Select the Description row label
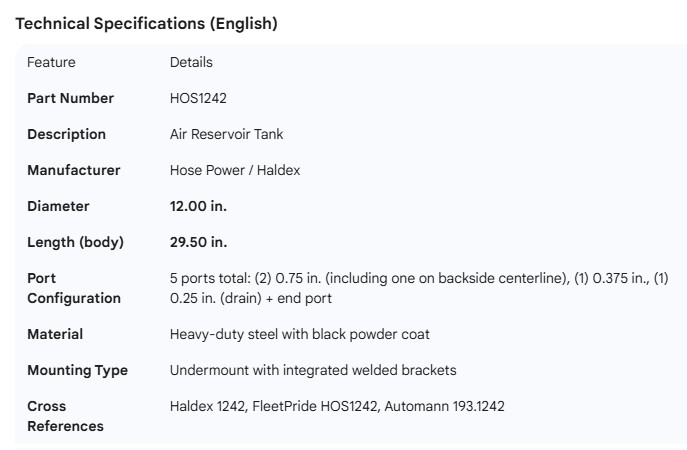Screen dimensions: 687x450 click(66, 134)
